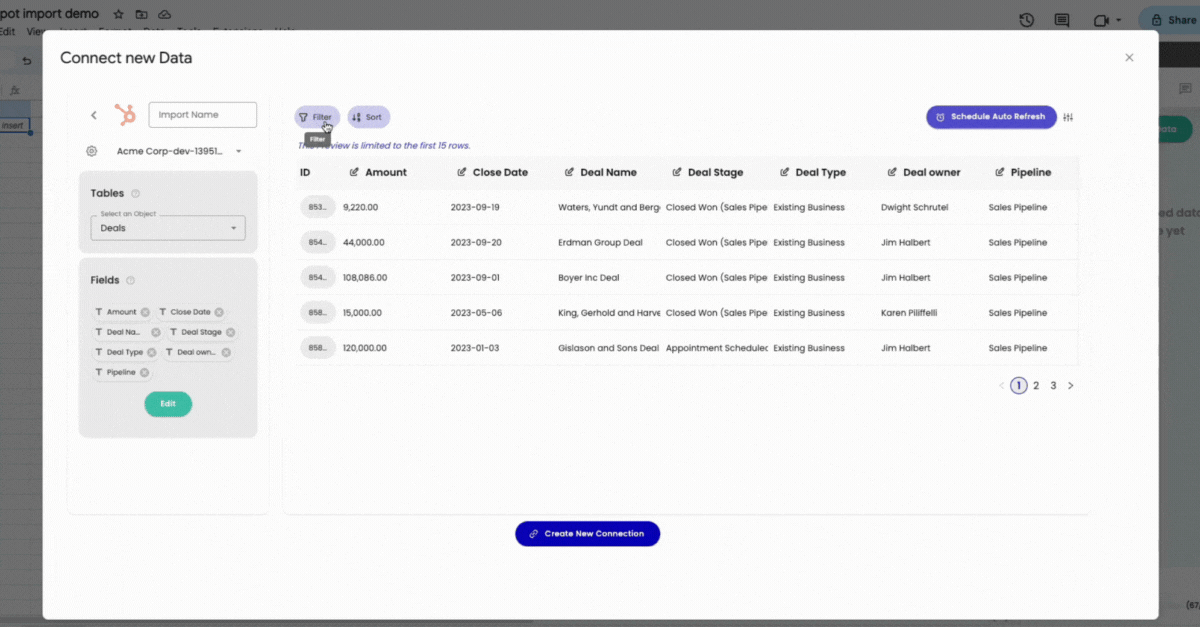Viewport: 1200px width, 627px height.
Task: Click the 108,086.00 amount cell
Action: (x=365, y=278)
